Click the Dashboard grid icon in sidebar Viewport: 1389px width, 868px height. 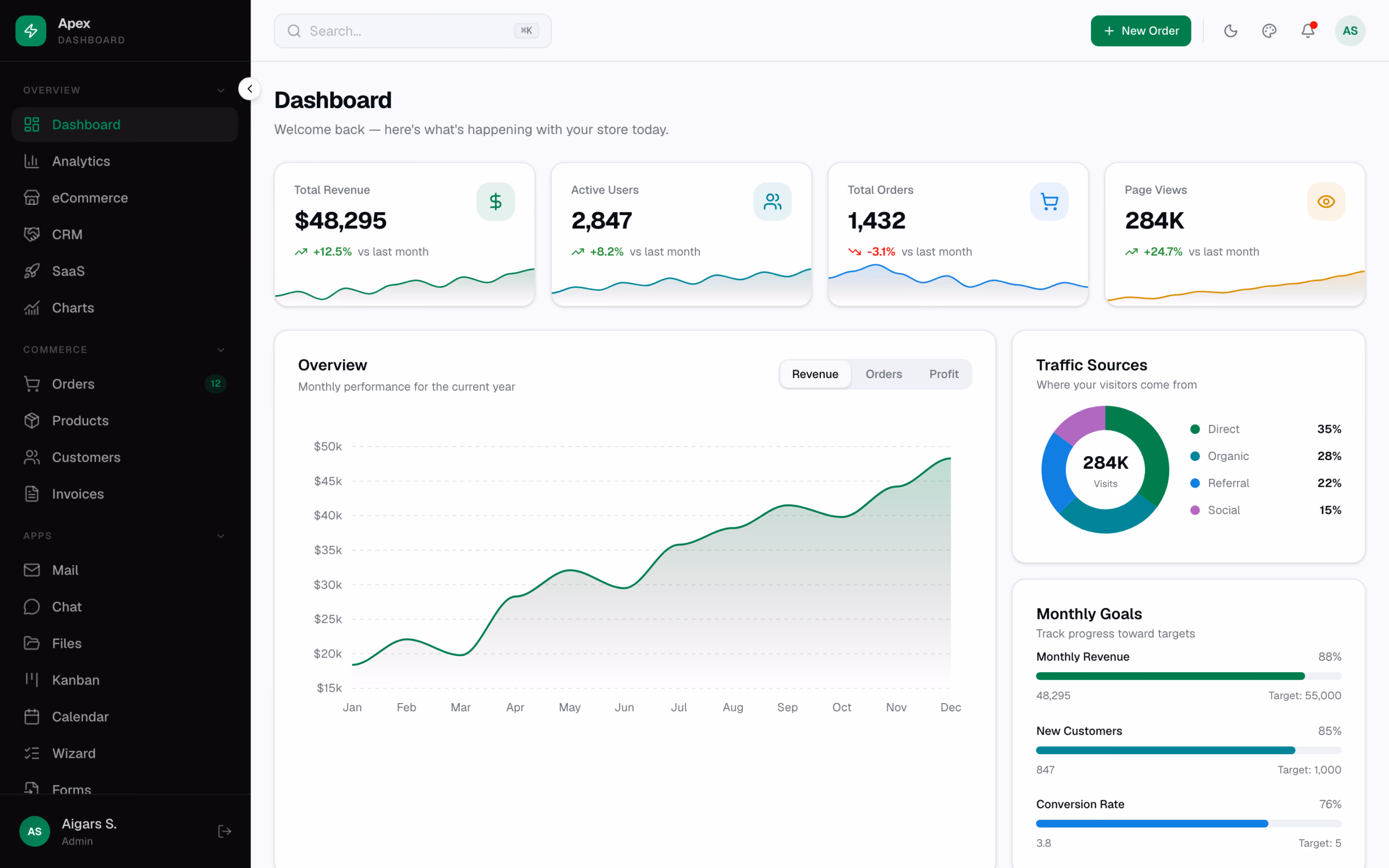(x=31, y=125)
